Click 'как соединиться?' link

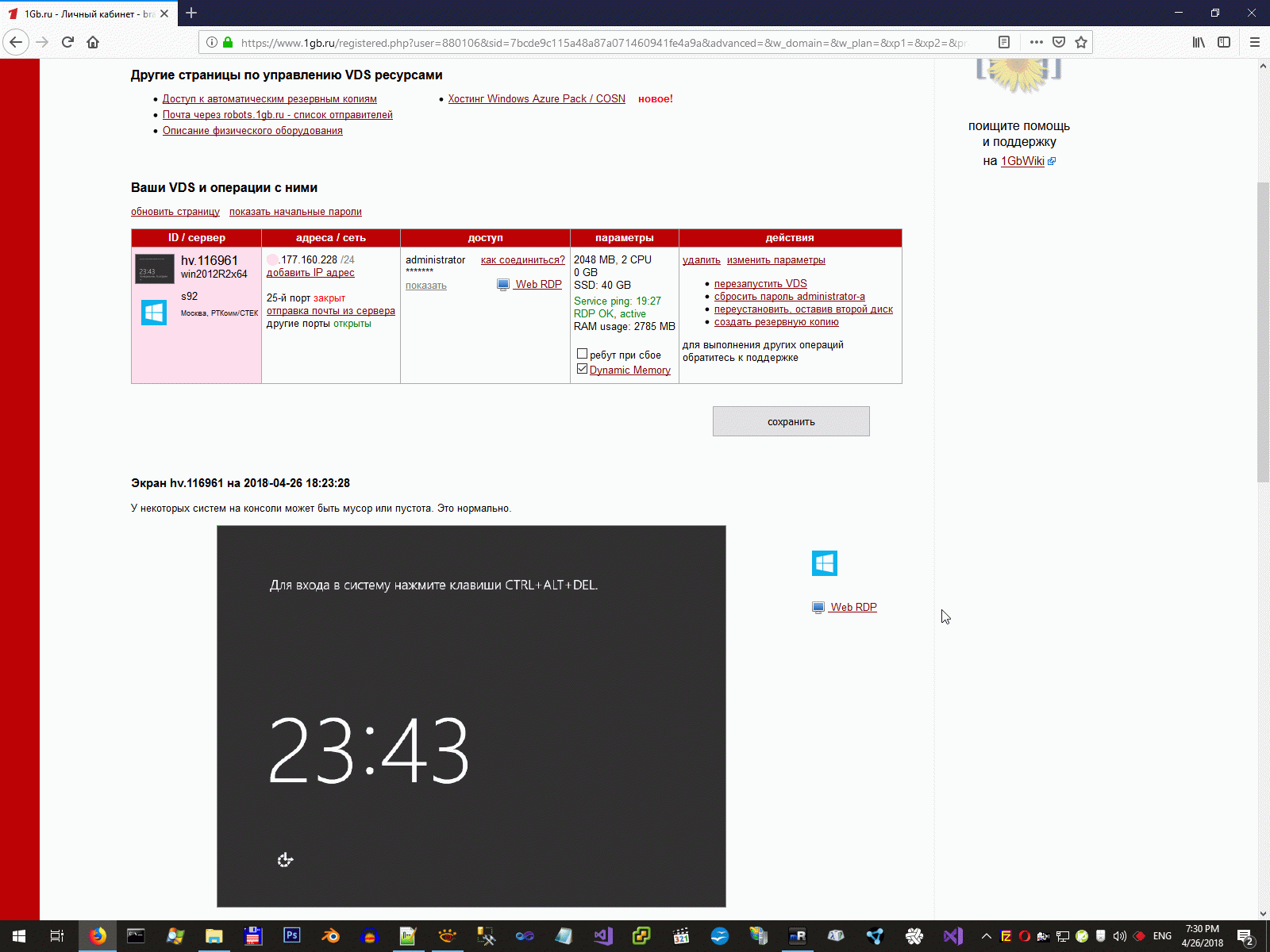click(523, 260)
